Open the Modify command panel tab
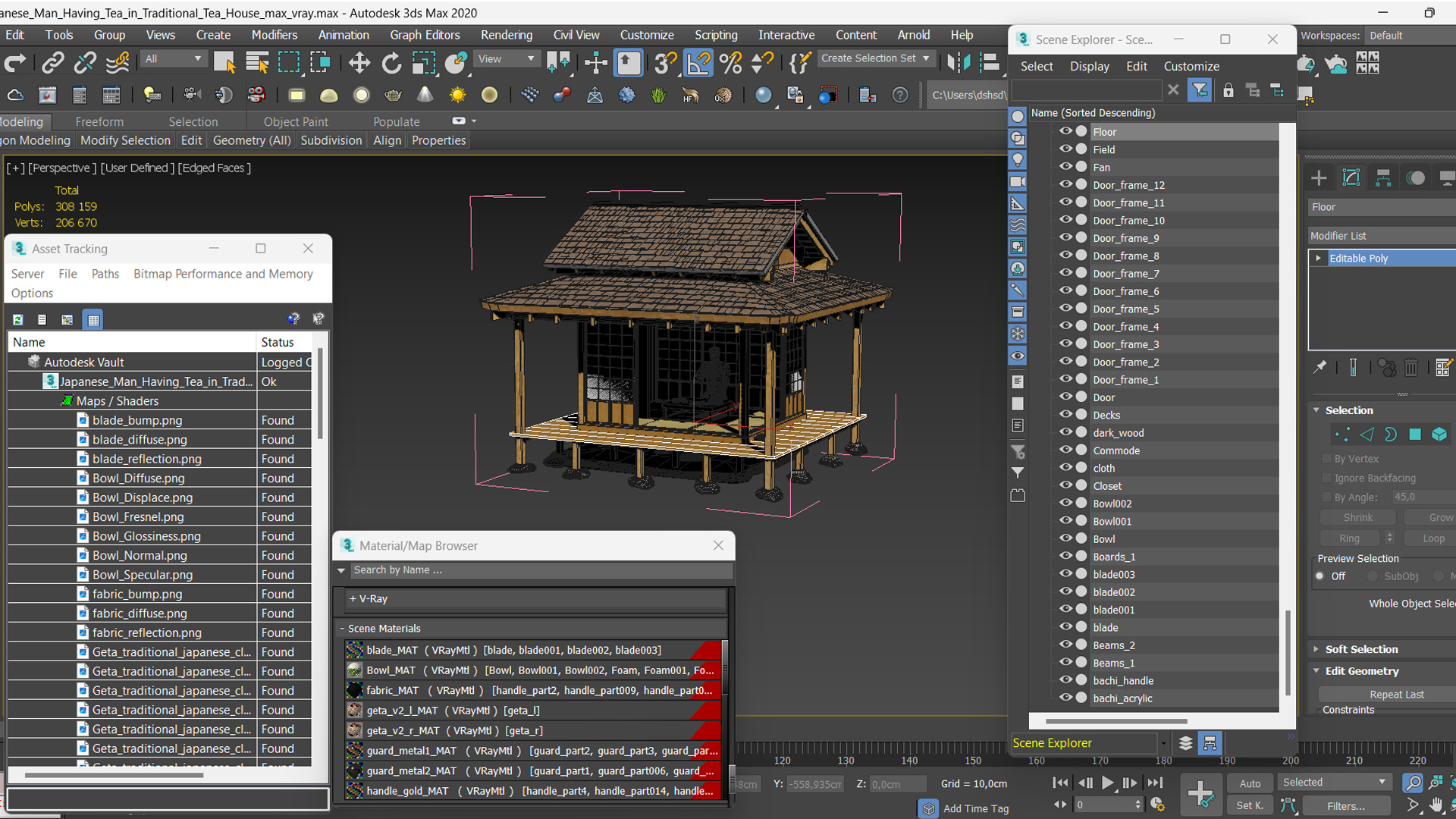Screen dimensions: 1456x819 tap(1351, 178)
